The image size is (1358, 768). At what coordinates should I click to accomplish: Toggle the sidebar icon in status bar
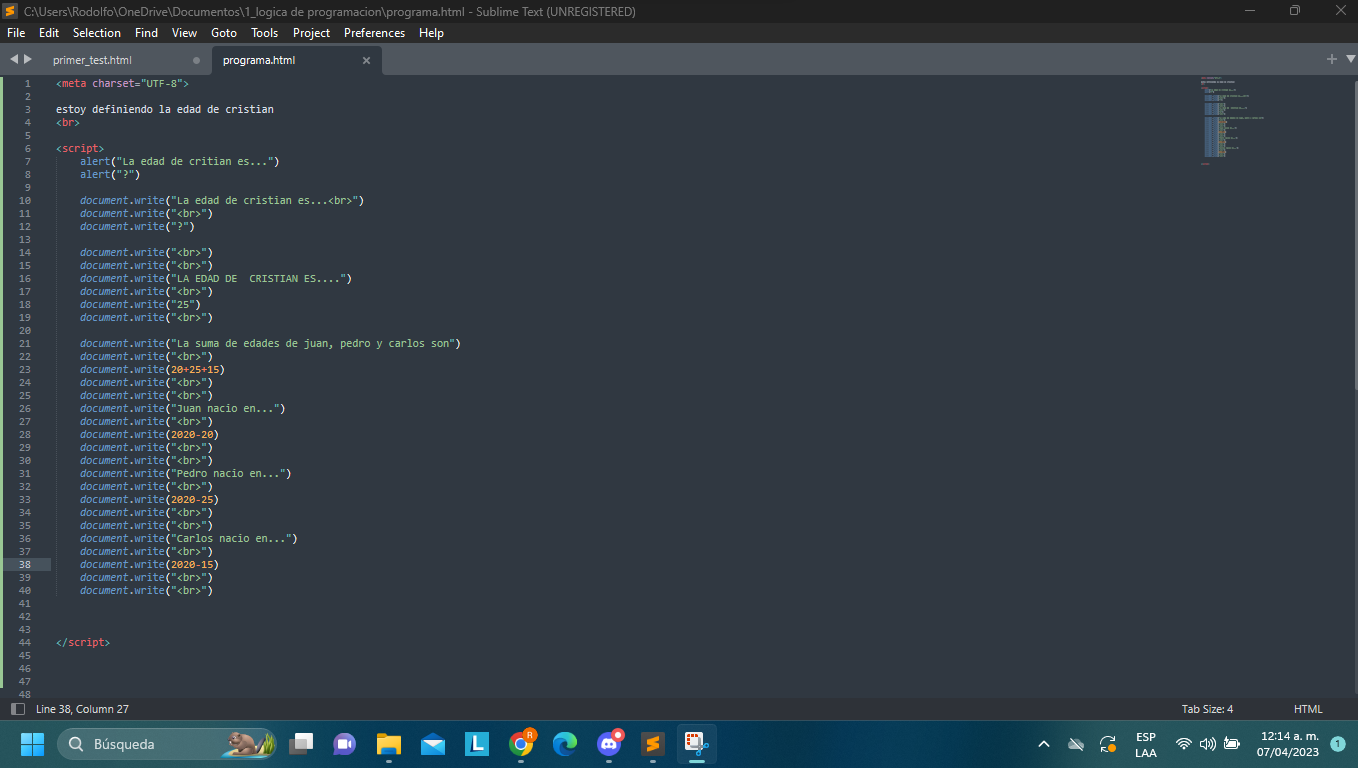[17, 709]
